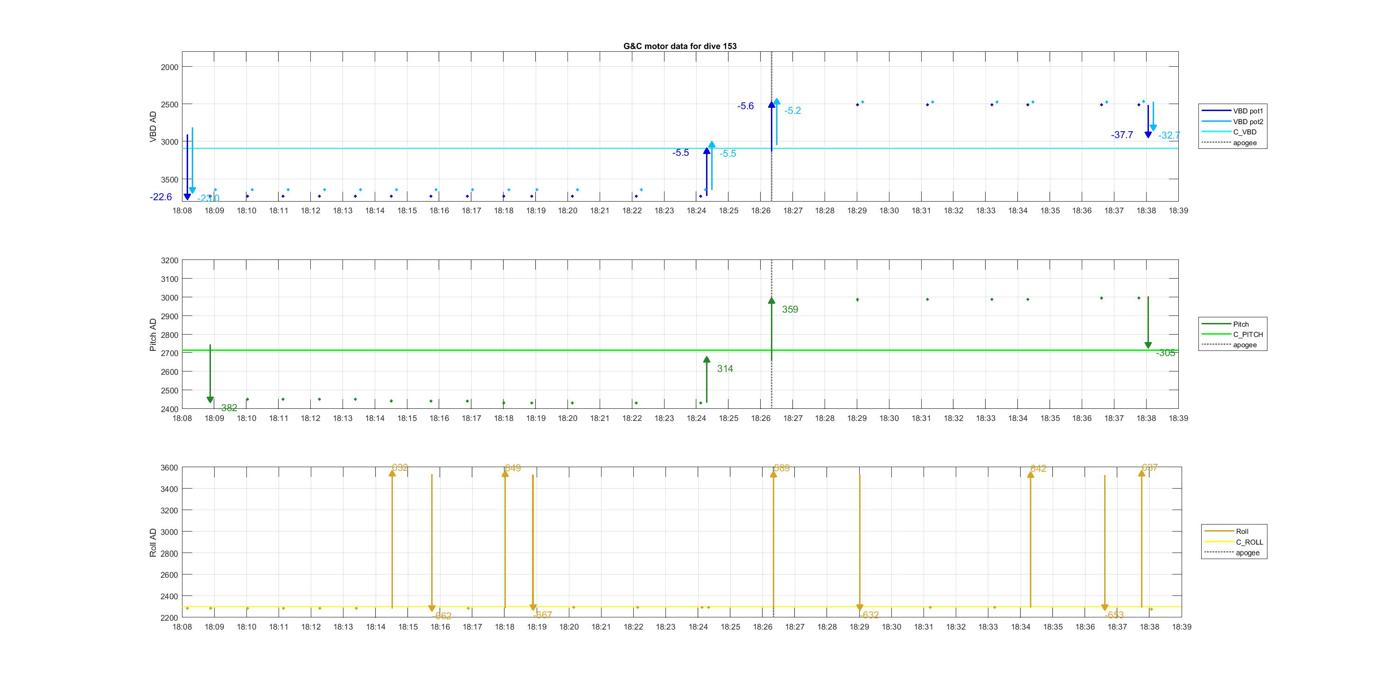Click the '18:39' tick under the Roll plot
This screenshot has height=693, width=1400.
[x=1182, y=627]
